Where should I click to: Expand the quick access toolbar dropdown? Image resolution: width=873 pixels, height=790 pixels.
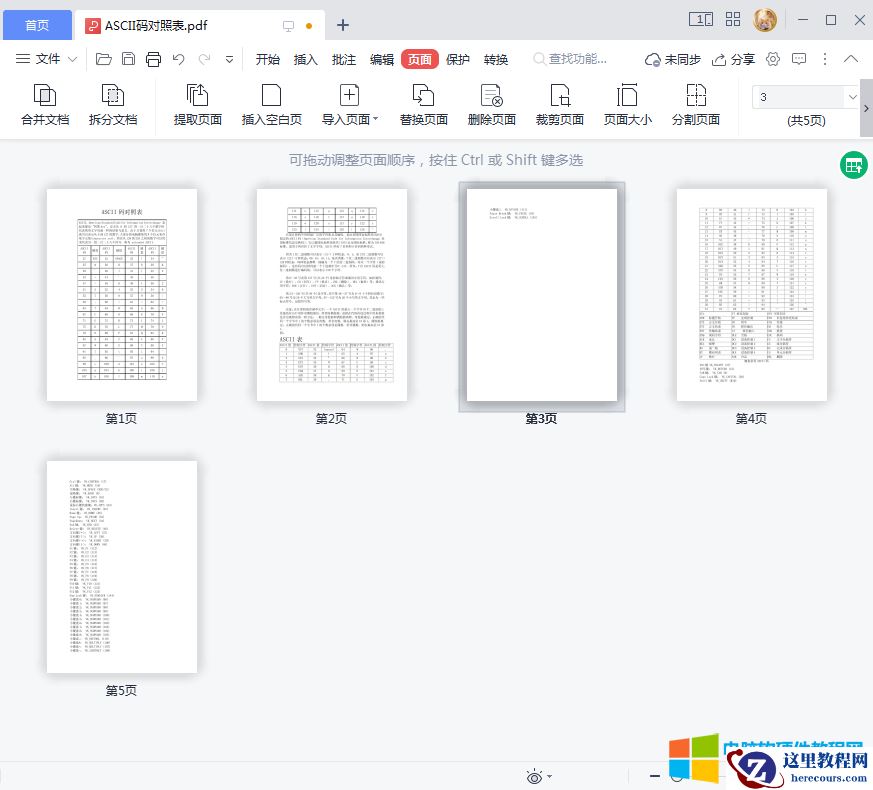pyautogui.click(x=229, y=60)
